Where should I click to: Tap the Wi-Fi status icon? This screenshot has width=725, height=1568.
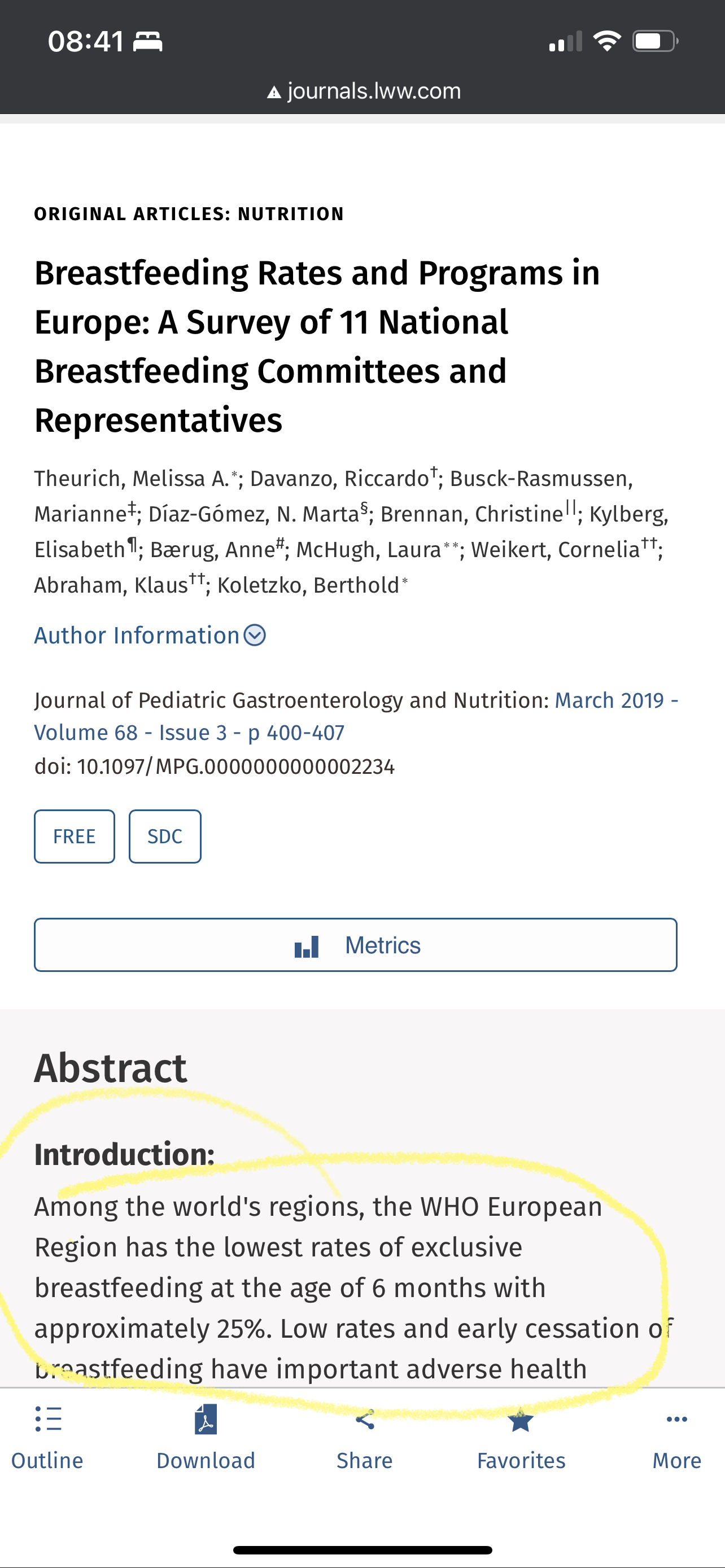[606, 41]
